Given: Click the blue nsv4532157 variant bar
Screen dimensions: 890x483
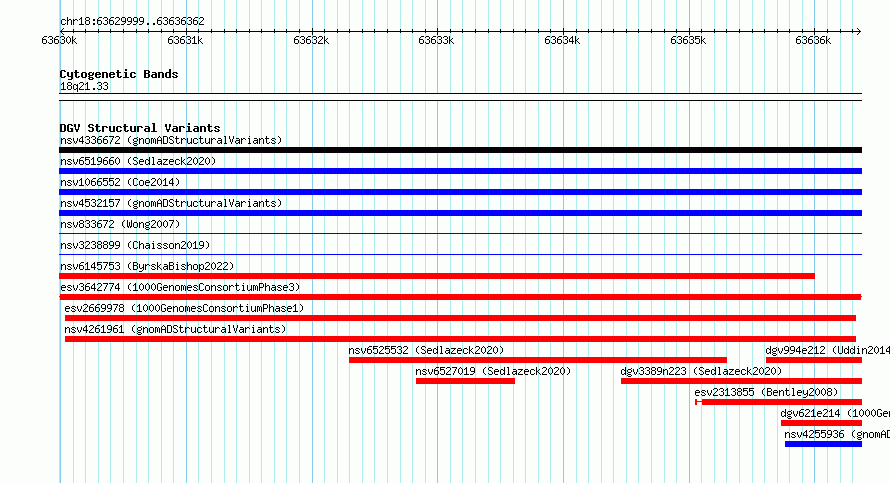Looking at the screenshot, I should (460, 213).
